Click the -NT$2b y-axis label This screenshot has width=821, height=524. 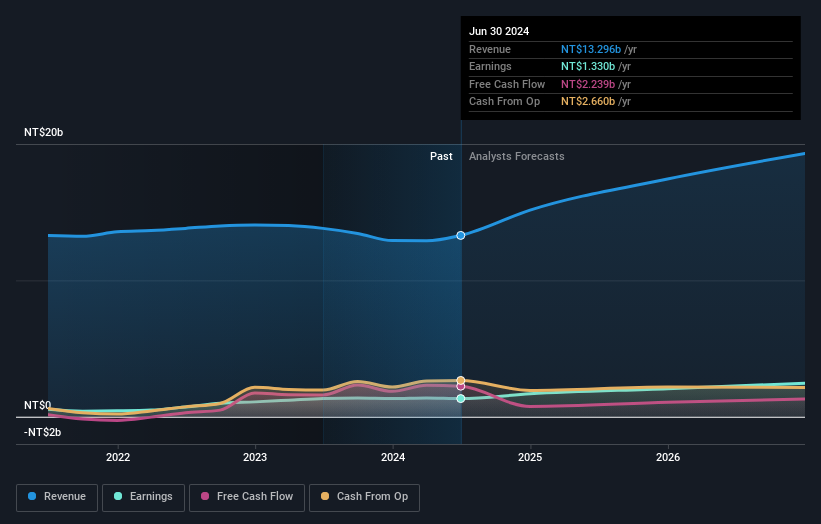tap(42, 432)
